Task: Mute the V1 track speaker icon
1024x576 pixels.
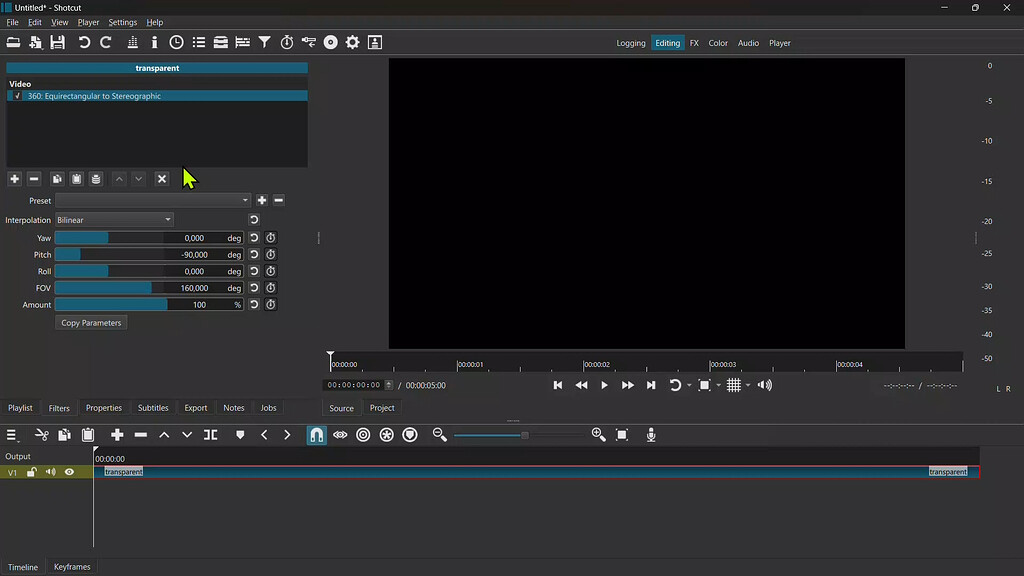Action: 50,471
